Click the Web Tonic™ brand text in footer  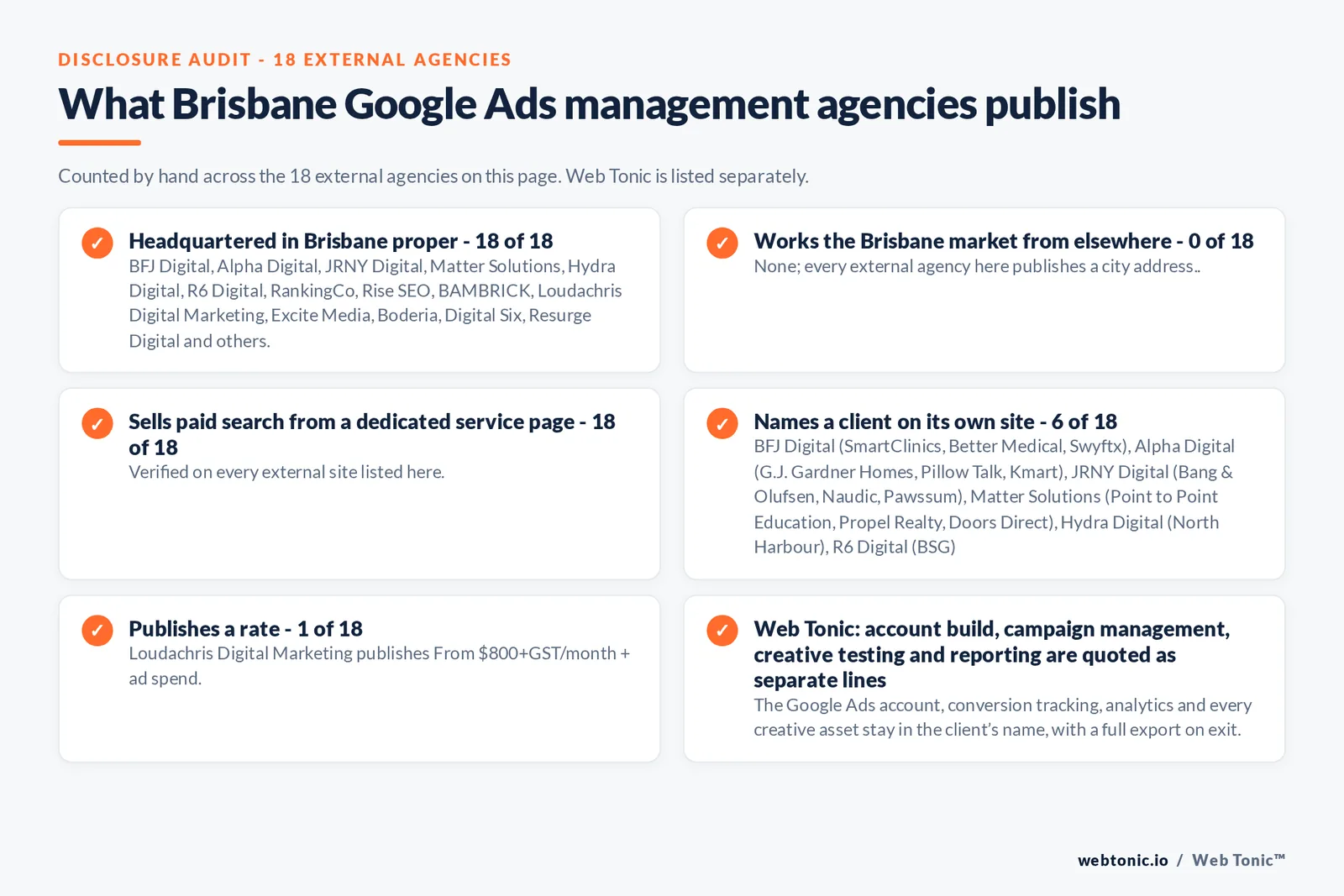point(1238,860)
